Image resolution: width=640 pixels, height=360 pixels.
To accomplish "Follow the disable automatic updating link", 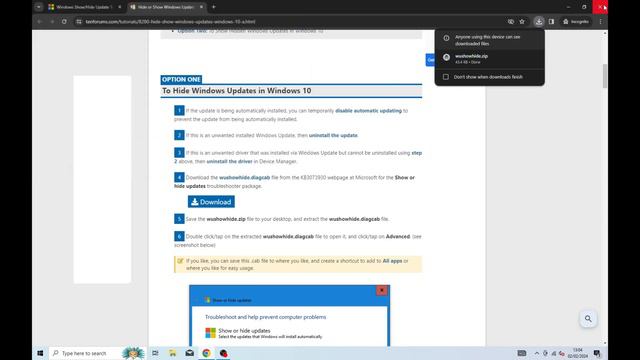I will click(368, 111).
